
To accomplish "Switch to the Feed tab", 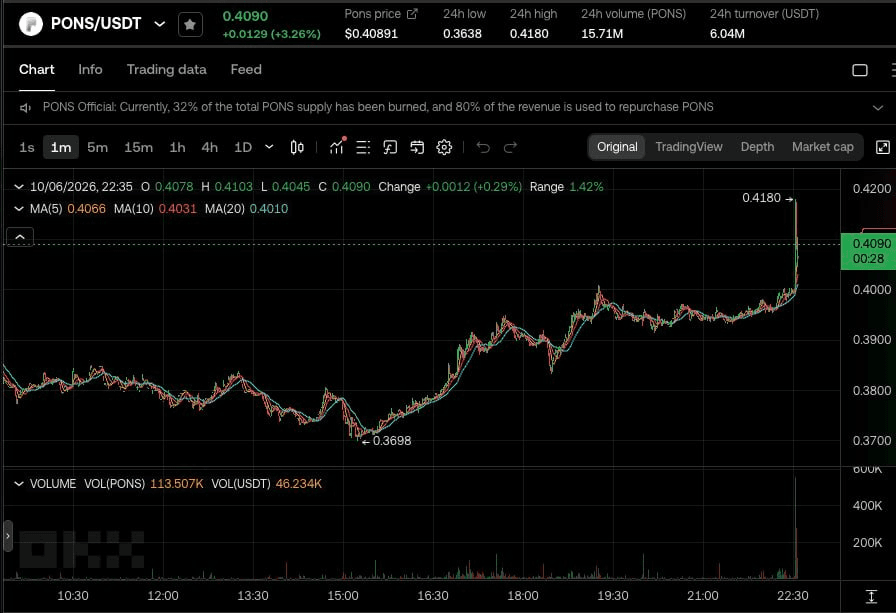I will 246,70.
